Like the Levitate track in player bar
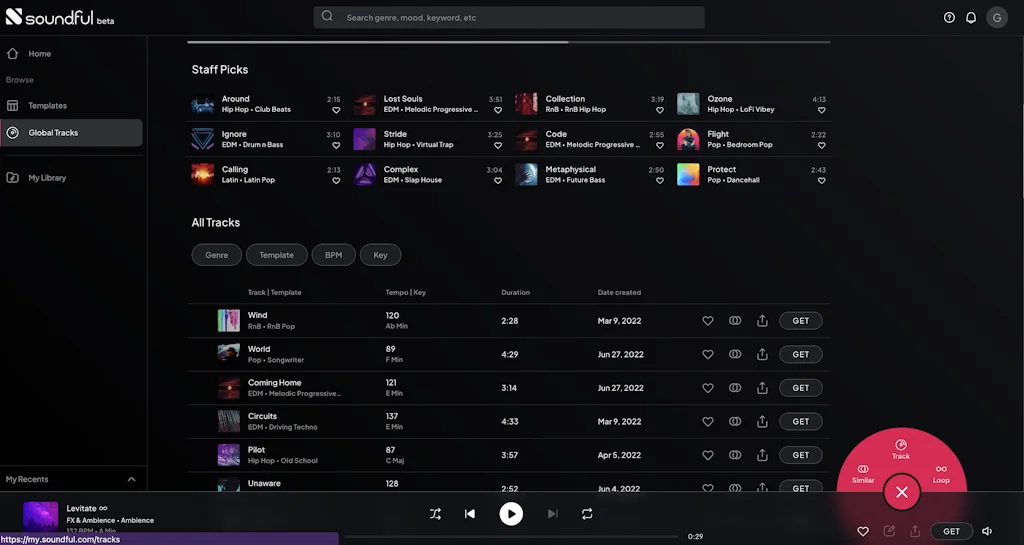The image size is (1024, 545). point(863,531)
